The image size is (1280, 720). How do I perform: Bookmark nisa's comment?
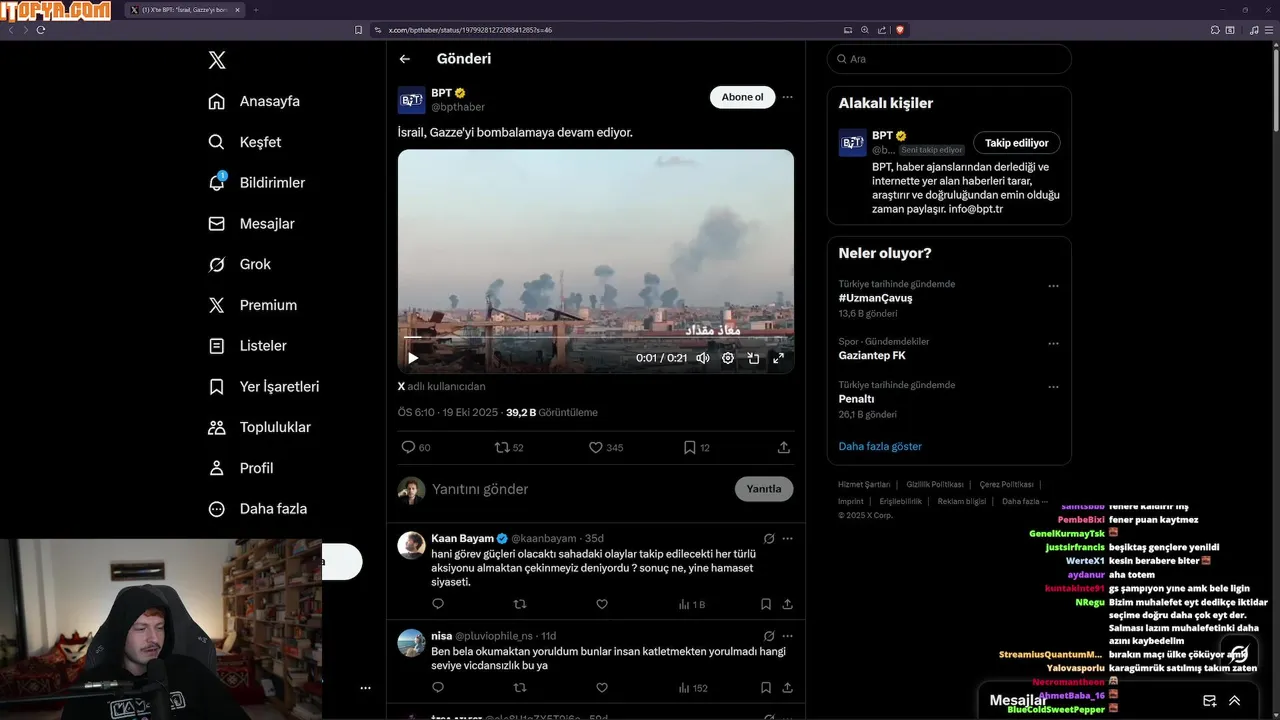click(x=766, y=688)
